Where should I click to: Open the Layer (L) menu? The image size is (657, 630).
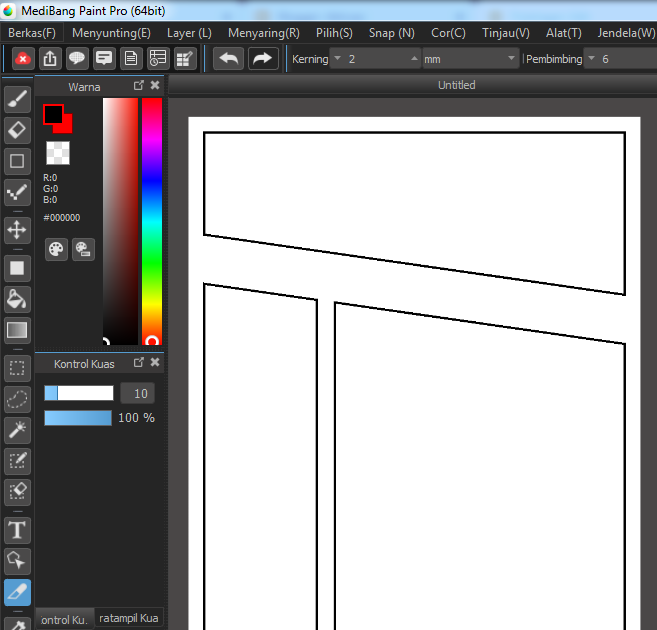(x=189, y=33)
